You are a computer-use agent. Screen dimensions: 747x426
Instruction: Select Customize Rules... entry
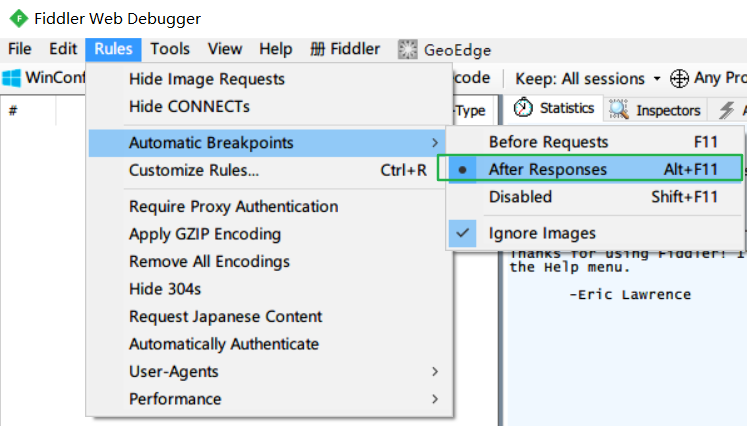[x=269, y=171]
